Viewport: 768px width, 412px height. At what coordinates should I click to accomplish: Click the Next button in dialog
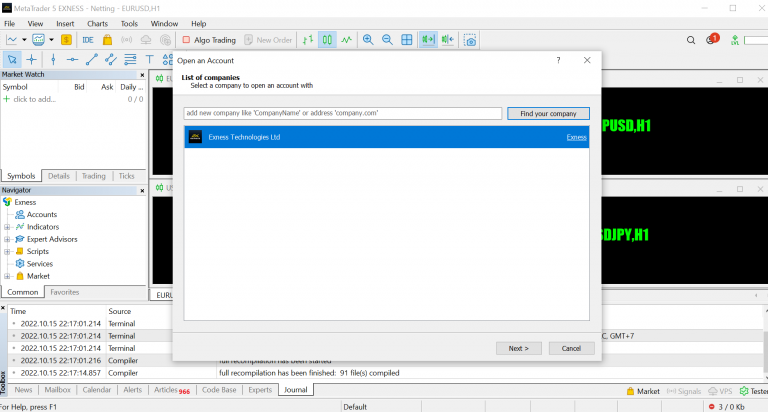[x=518, y=348]
